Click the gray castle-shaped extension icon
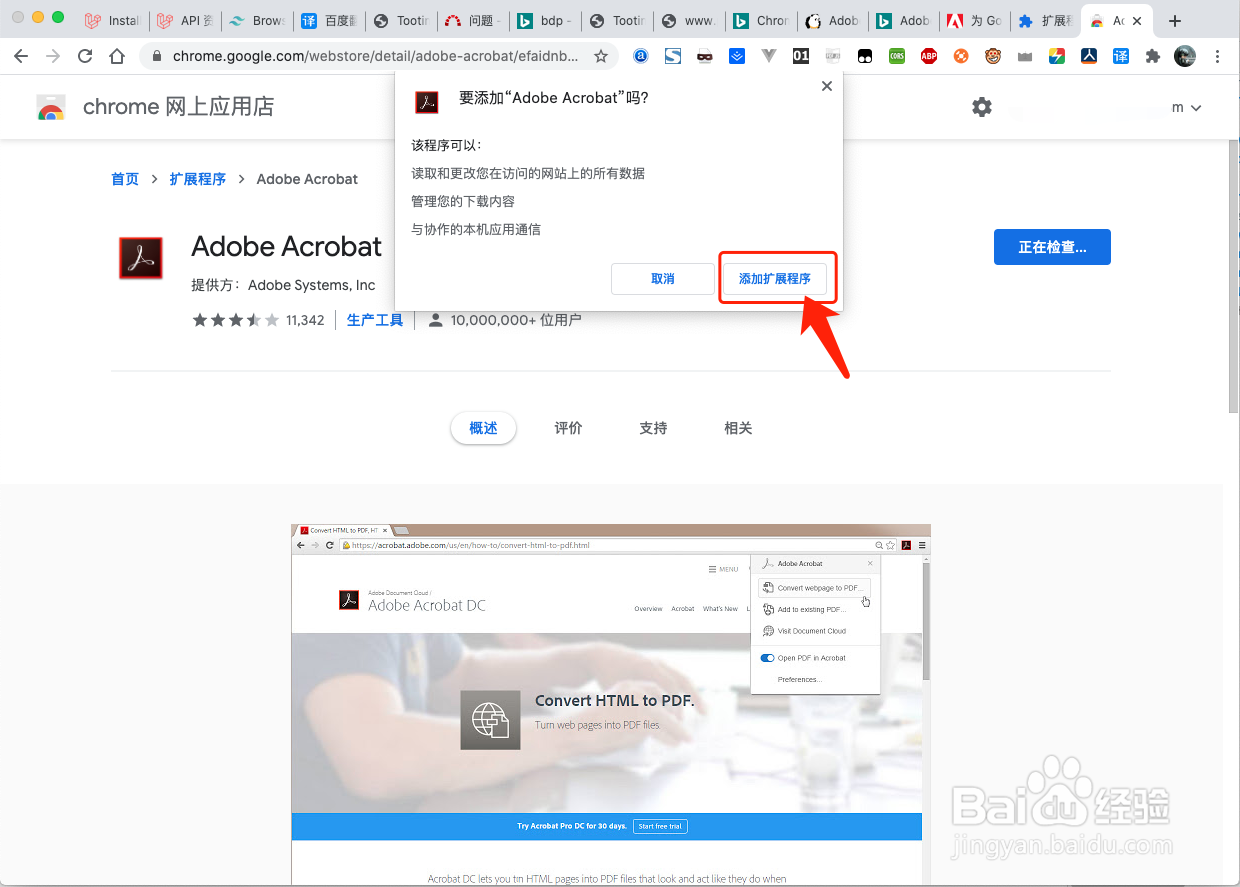Screen dimensions: 1240x887 point(1024,58)
